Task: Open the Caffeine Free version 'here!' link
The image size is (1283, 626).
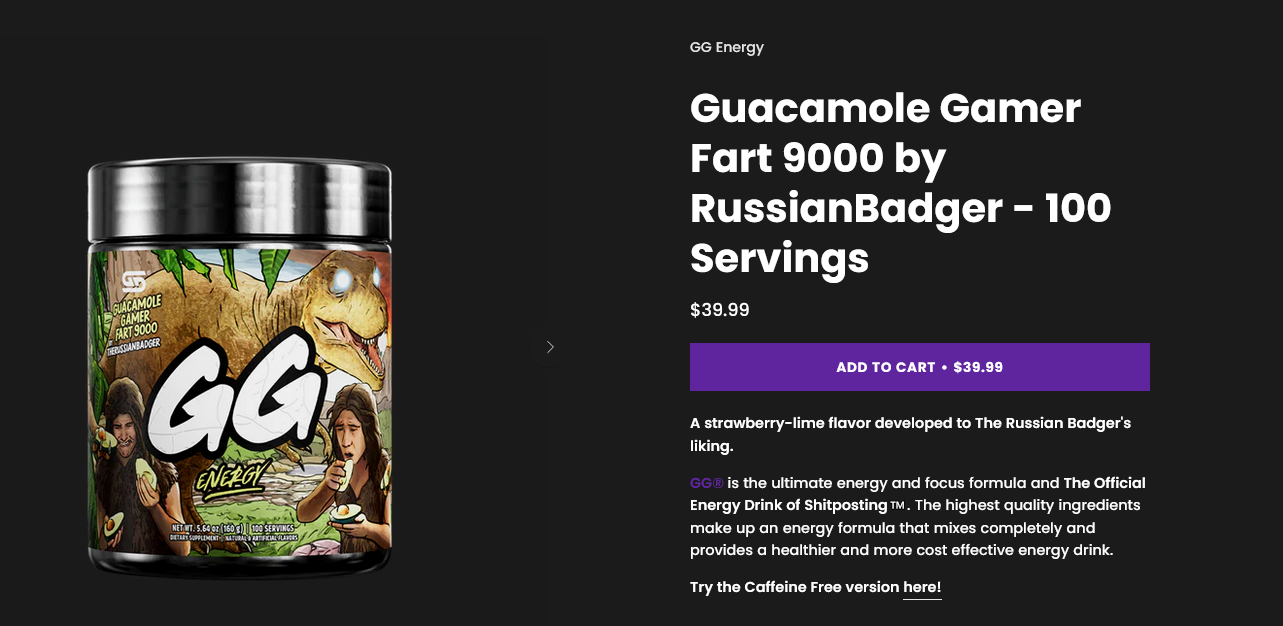Action: (x=922, y=587)
